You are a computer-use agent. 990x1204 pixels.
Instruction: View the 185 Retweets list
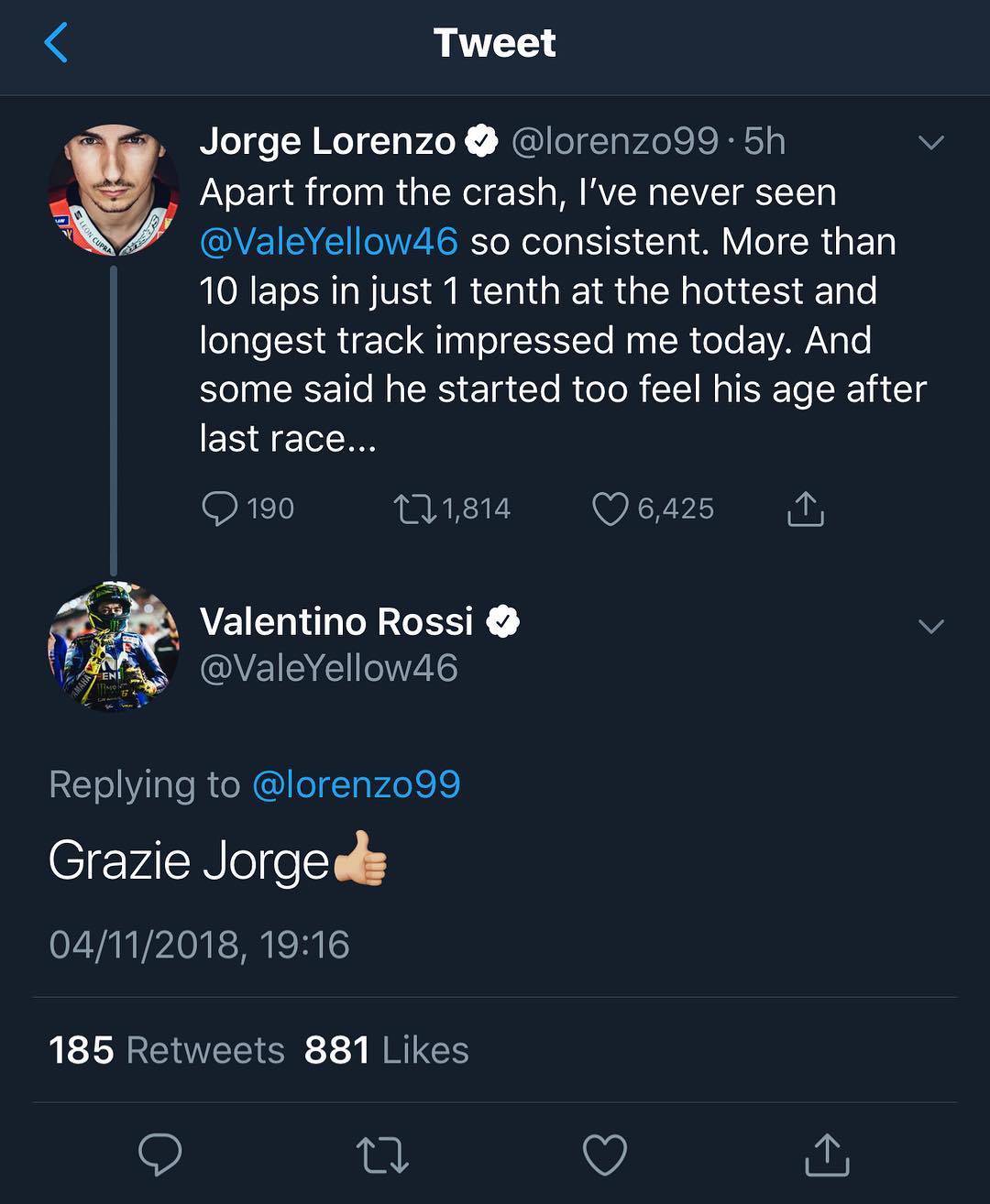167,1050
